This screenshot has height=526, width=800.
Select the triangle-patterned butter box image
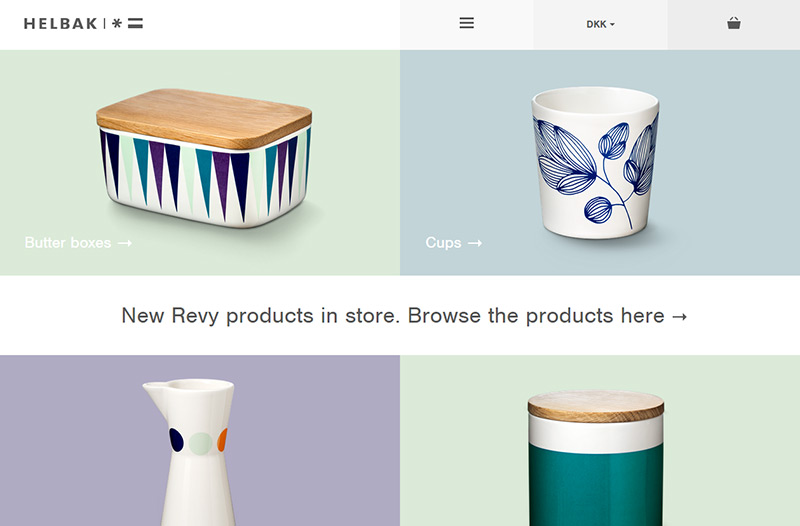204,158
